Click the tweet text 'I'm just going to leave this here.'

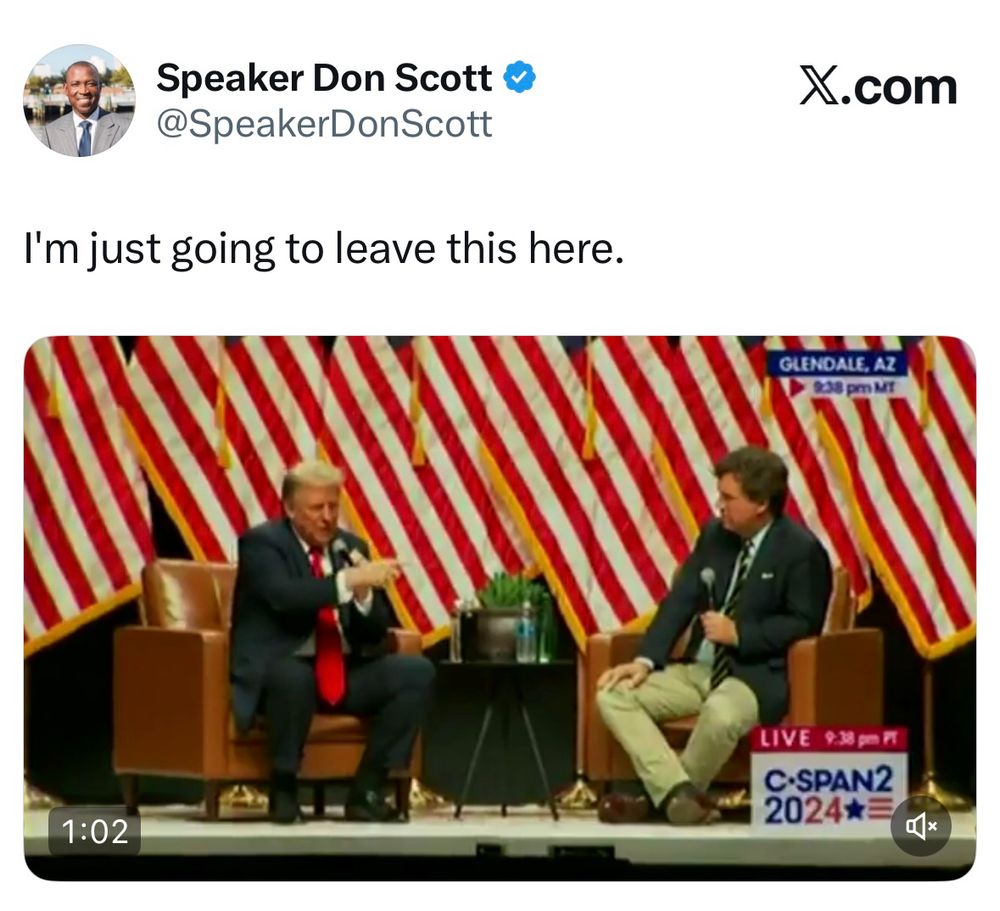click(323, 248)
